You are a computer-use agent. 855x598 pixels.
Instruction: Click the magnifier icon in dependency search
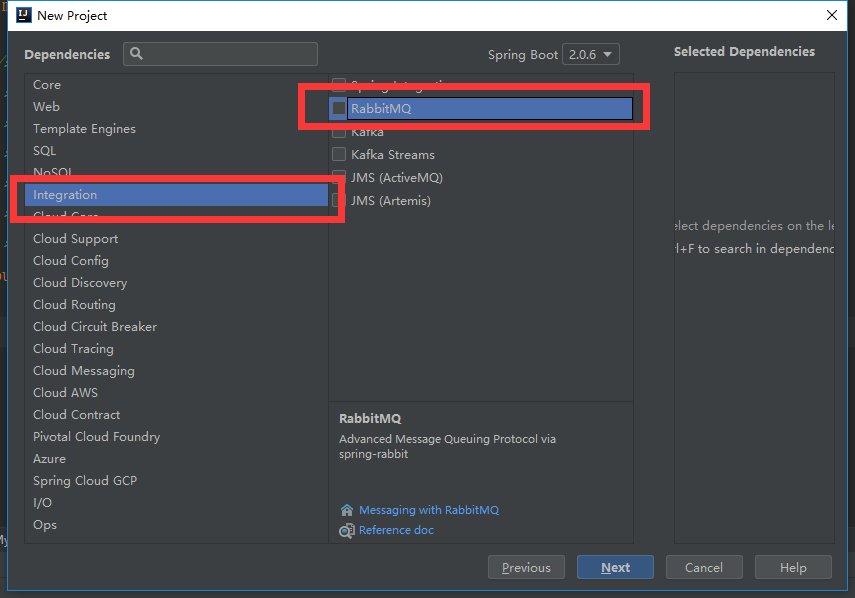pyautogui.click(x=136, y=53)
